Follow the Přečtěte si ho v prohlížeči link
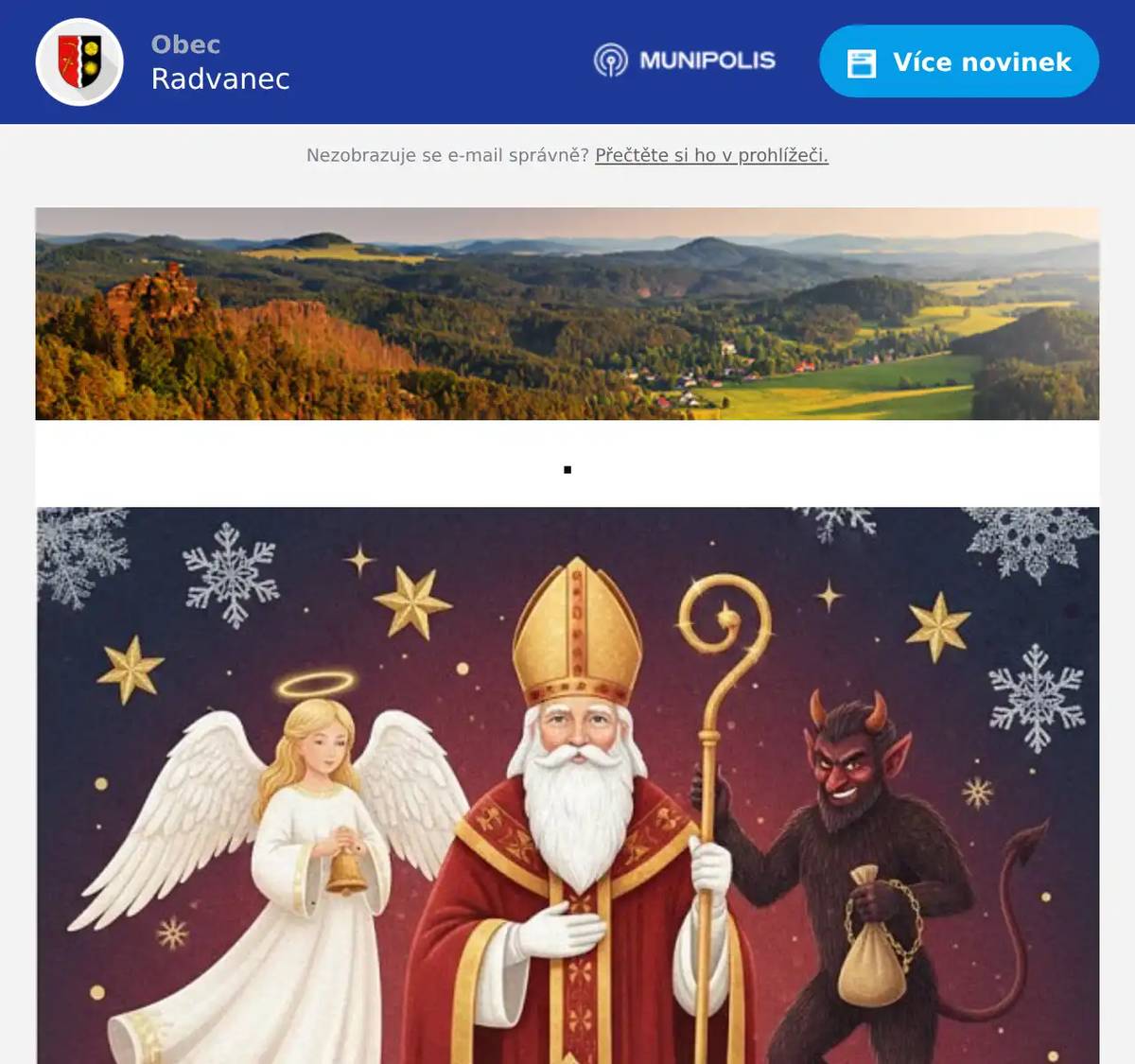 (711, 155)
